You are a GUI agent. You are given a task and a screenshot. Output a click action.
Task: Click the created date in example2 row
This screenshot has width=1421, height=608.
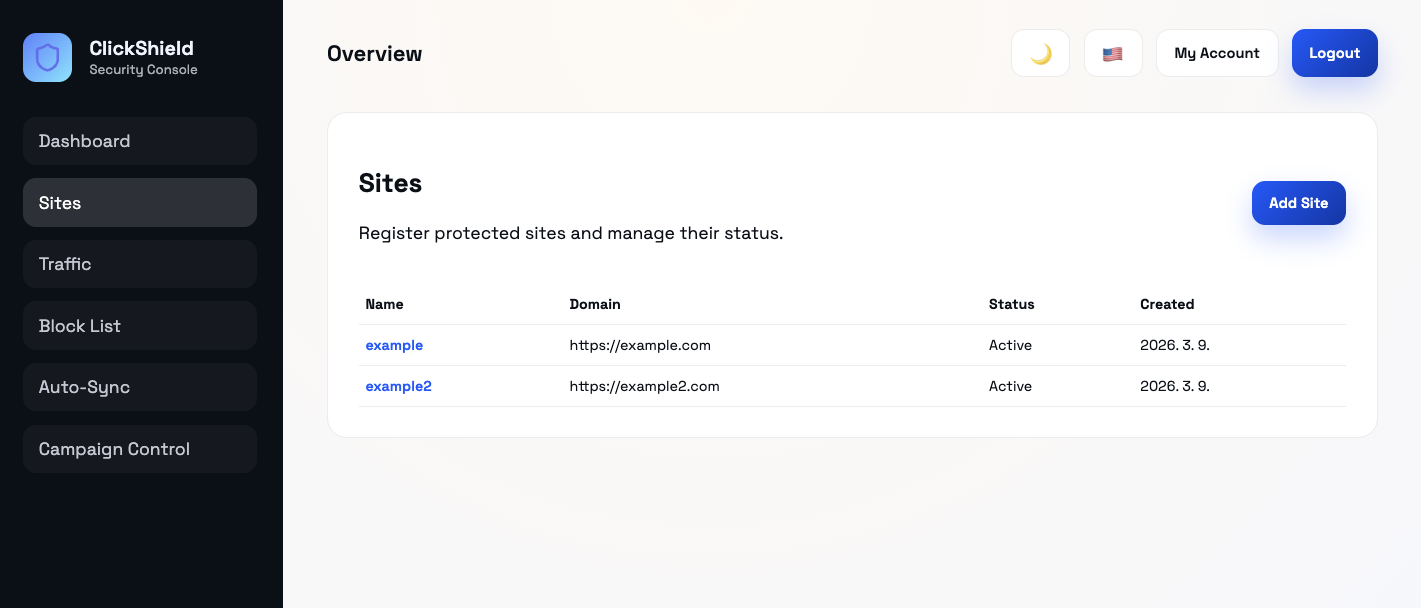click(1175, 386)
